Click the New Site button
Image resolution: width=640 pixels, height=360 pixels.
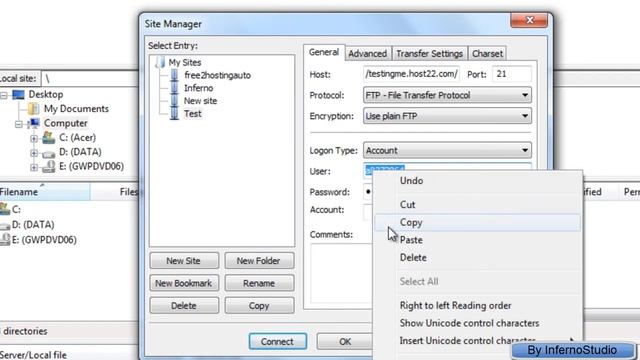tap(184, 261)
